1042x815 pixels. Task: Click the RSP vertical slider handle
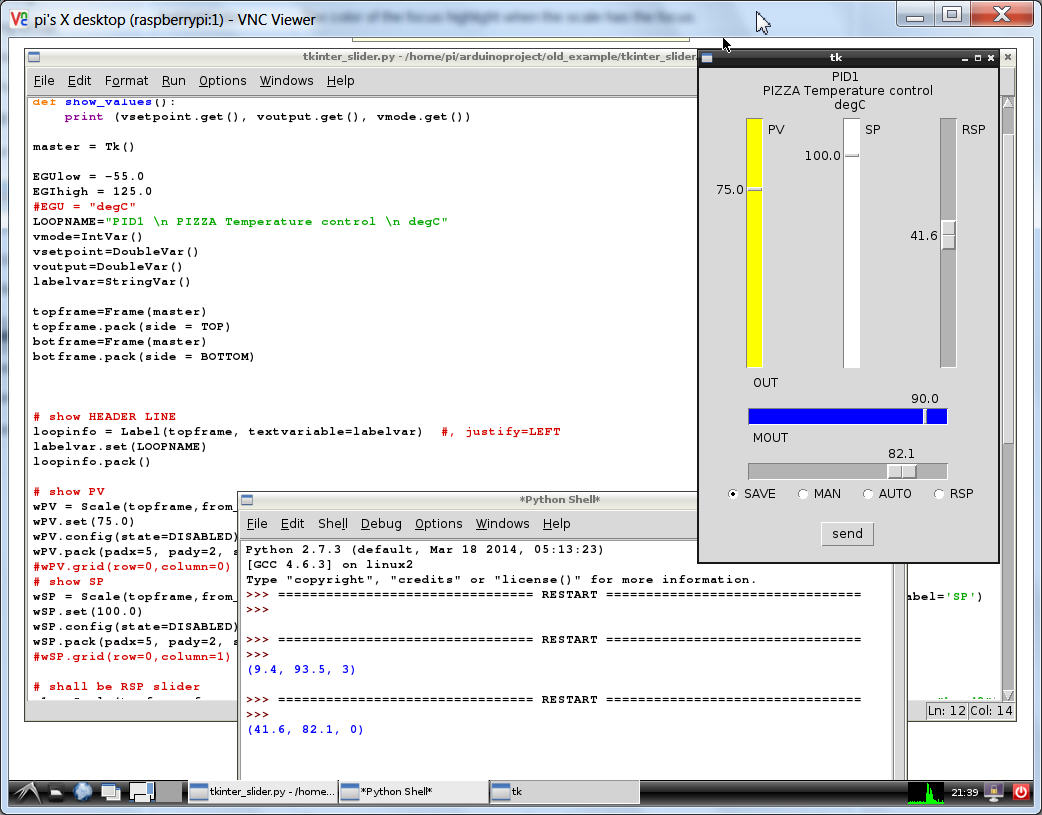948,235
